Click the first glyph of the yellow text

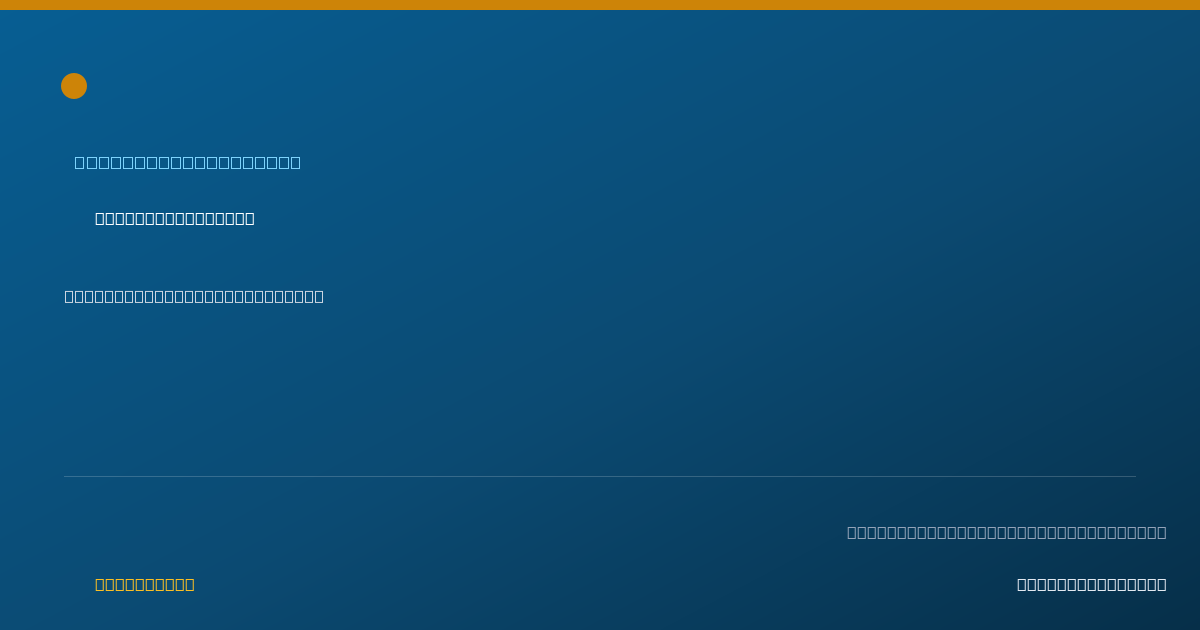tap(100, 584)
